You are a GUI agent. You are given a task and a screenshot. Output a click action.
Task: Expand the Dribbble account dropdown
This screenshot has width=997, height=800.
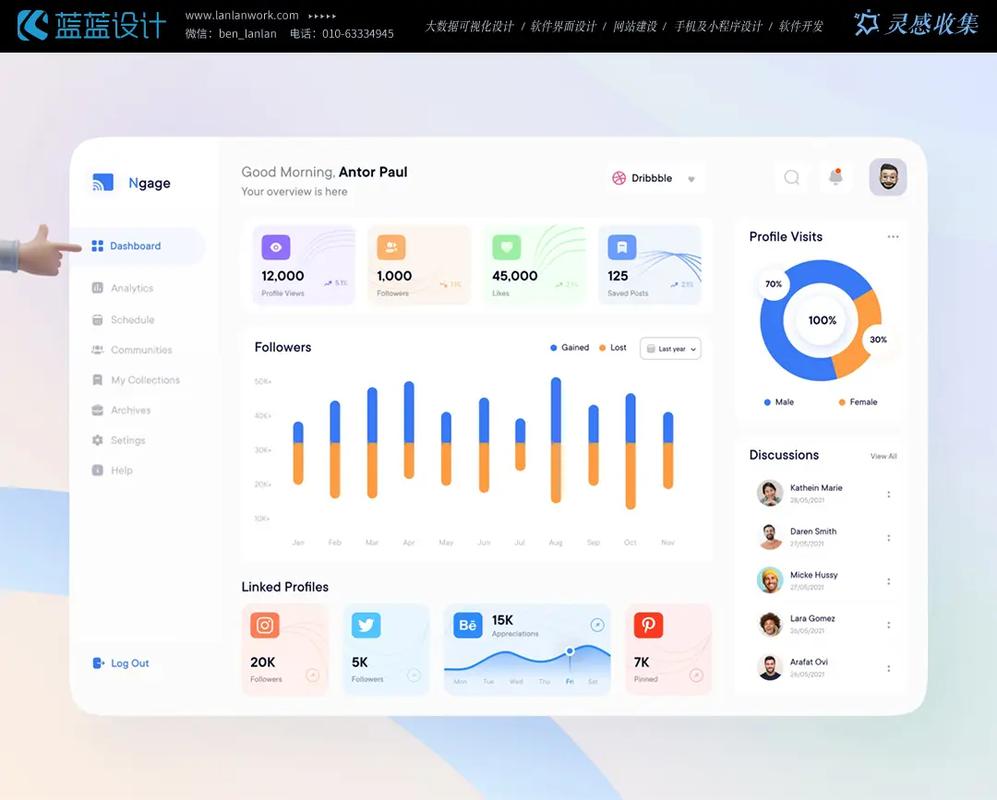click(656, 179)
